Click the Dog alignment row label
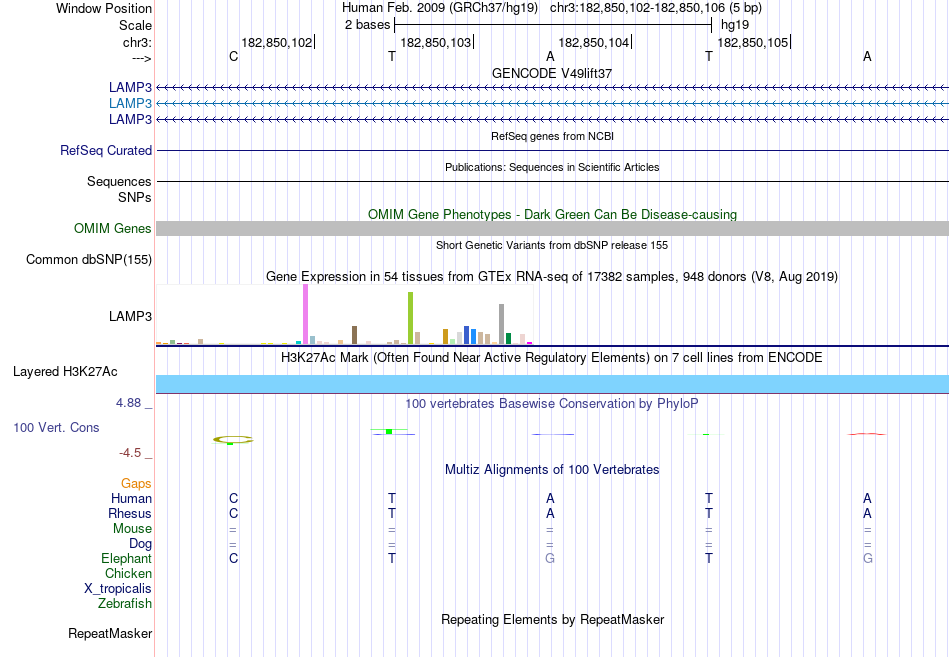The width and height of the screenshot is (950, 657). 140,544
